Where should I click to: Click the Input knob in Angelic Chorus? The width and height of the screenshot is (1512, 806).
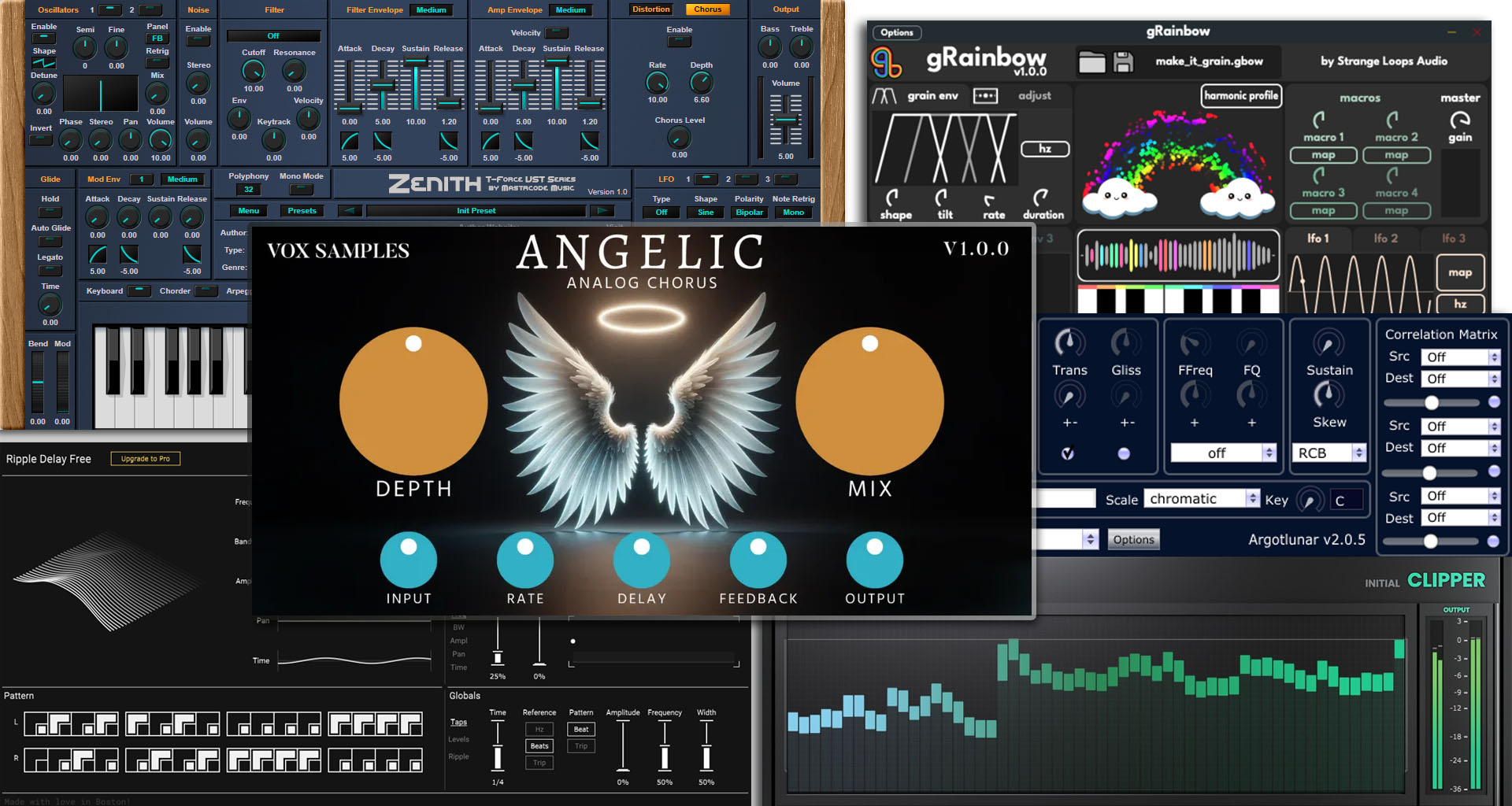point(409,560)
